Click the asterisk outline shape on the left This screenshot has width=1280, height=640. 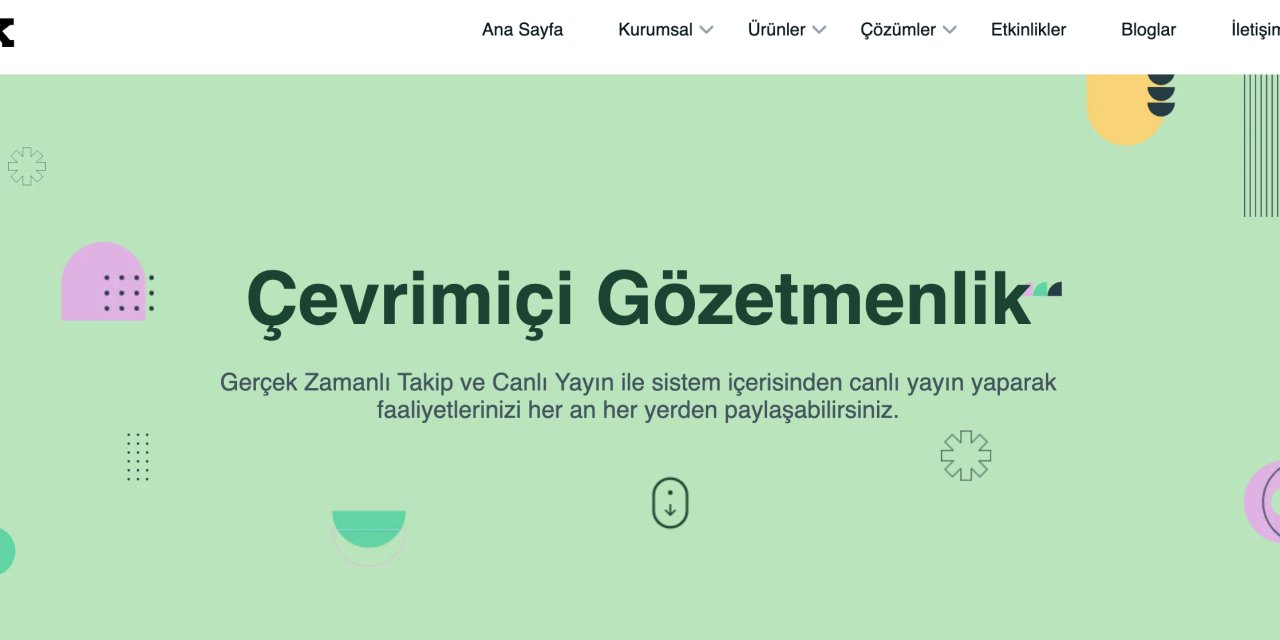click(27, 166)
